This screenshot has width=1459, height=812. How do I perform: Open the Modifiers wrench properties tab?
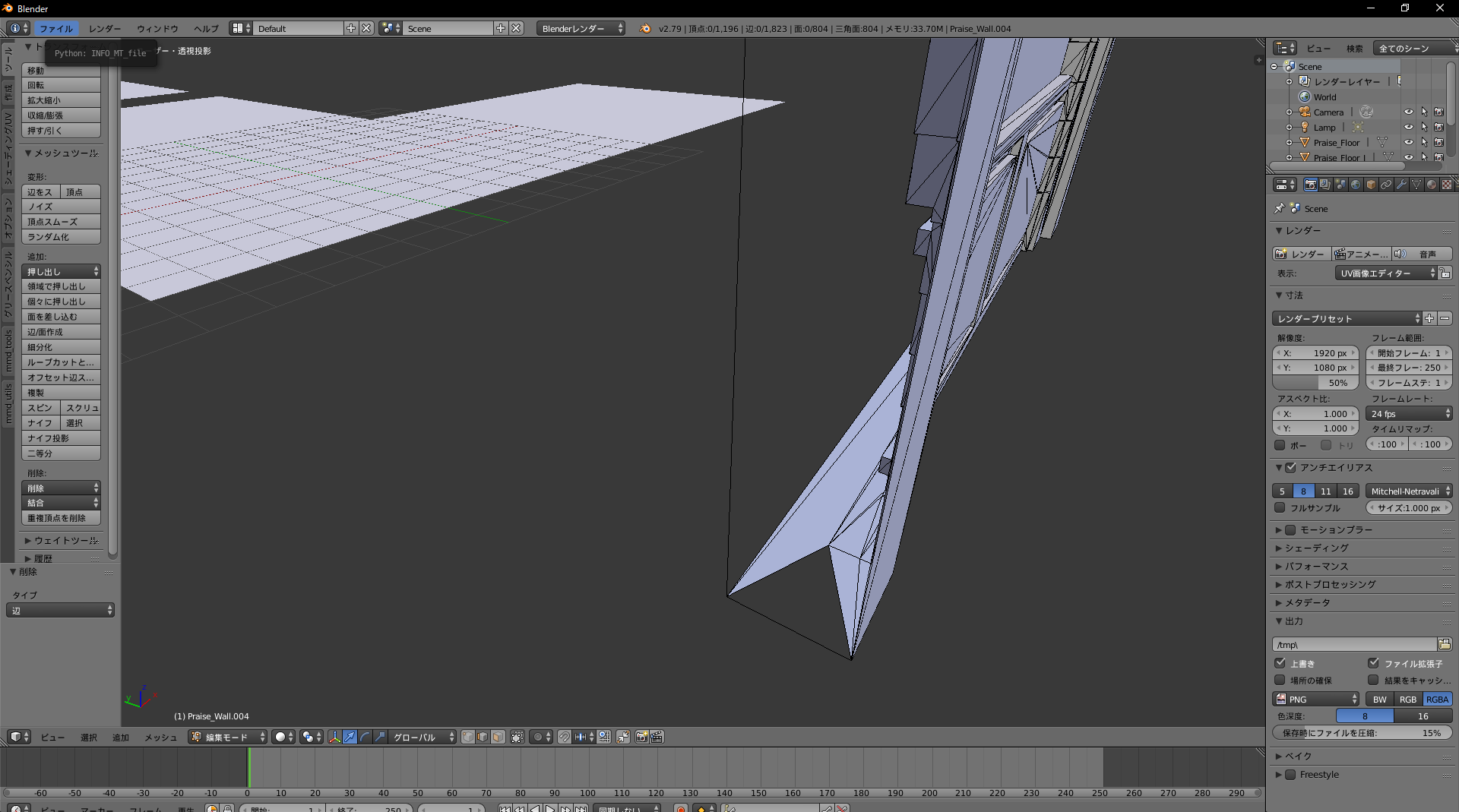pos(1401,185)
